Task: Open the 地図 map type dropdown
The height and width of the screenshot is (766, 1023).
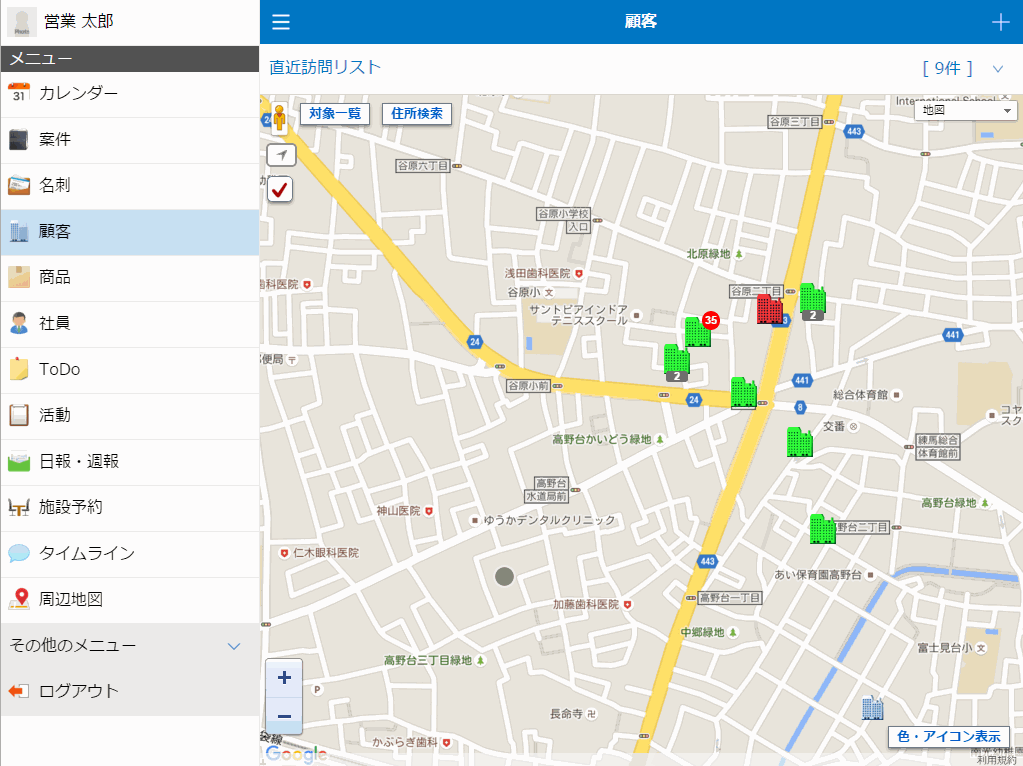Action: (966, 110)
